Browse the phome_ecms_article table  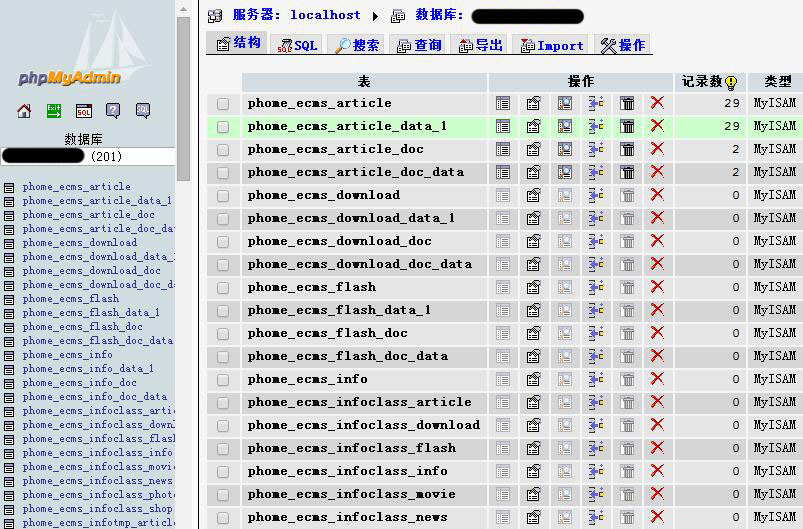click(503, 103)
